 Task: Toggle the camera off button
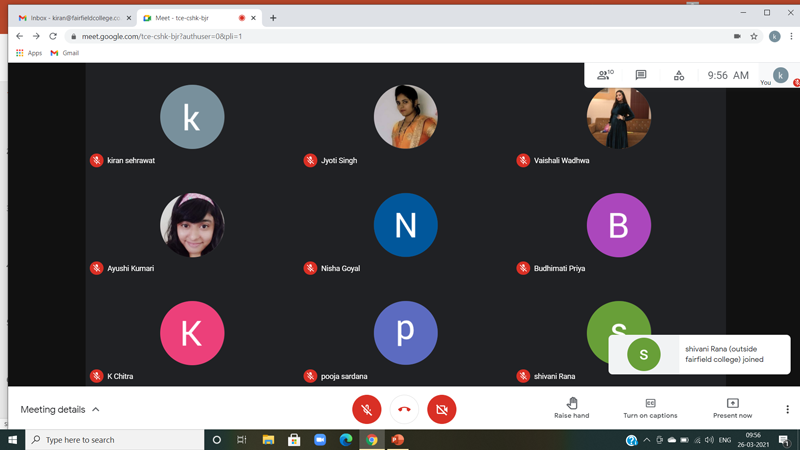click(x=441, y=409)
